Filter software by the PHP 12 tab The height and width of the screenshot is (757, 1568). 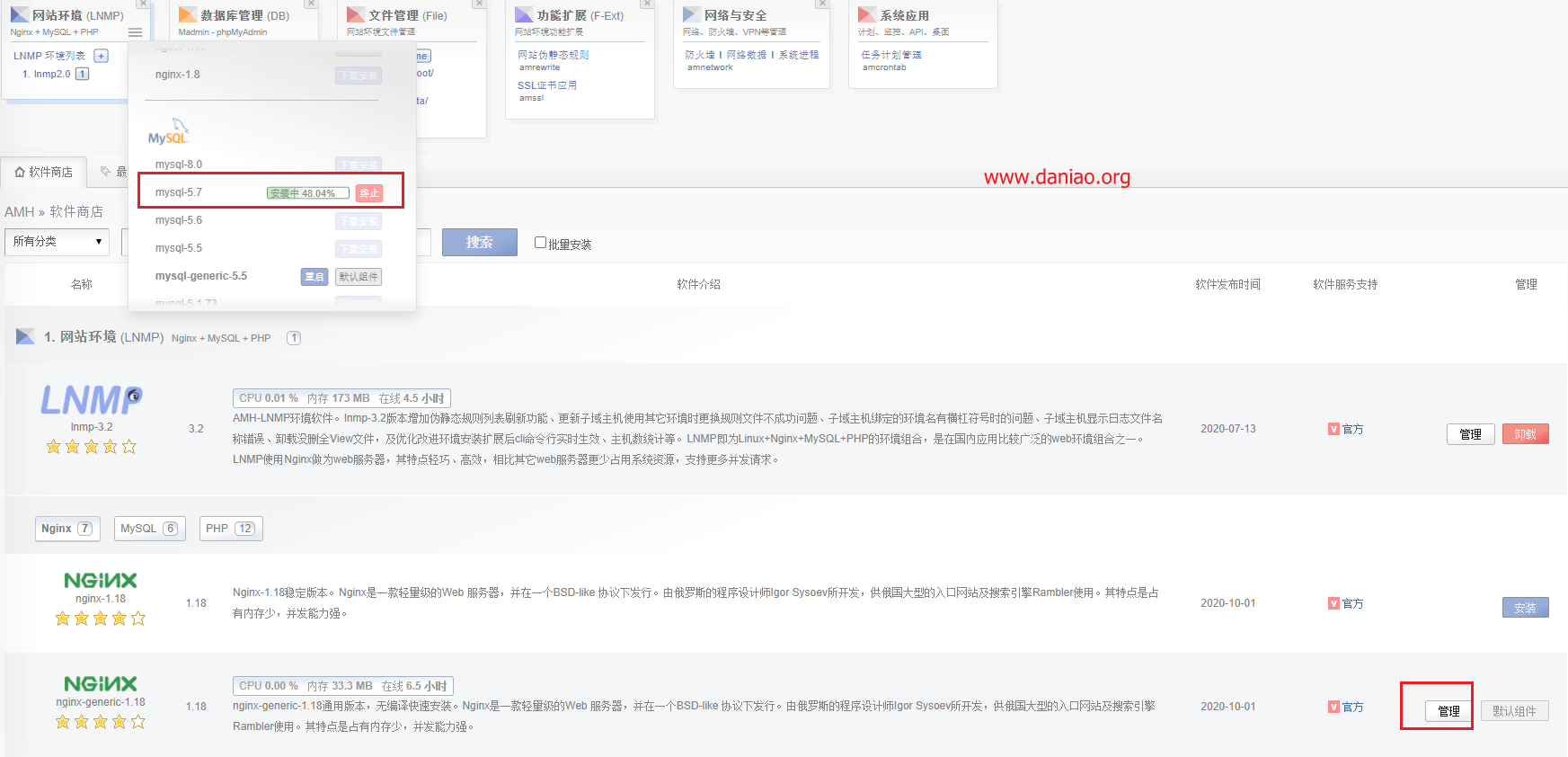point(231,529)
